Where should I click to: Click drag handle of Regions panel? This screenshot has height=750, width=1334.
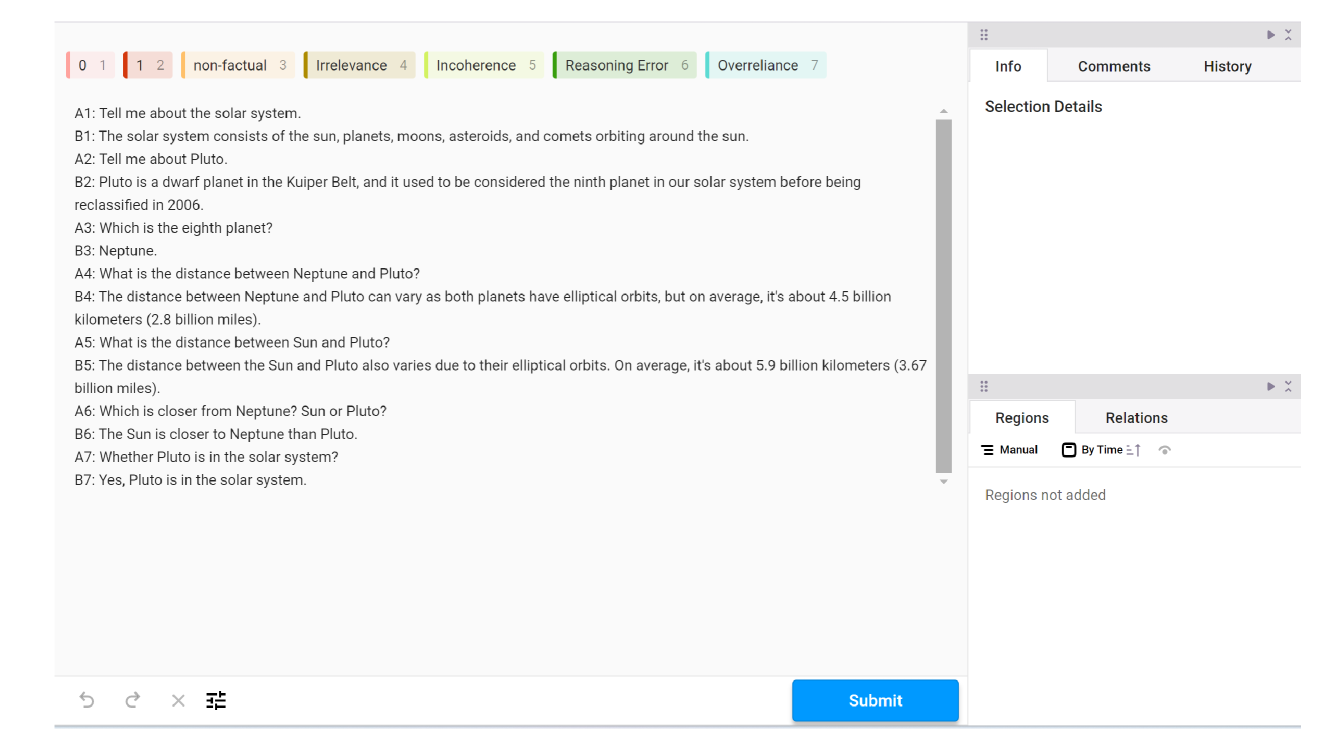(984, 386)
